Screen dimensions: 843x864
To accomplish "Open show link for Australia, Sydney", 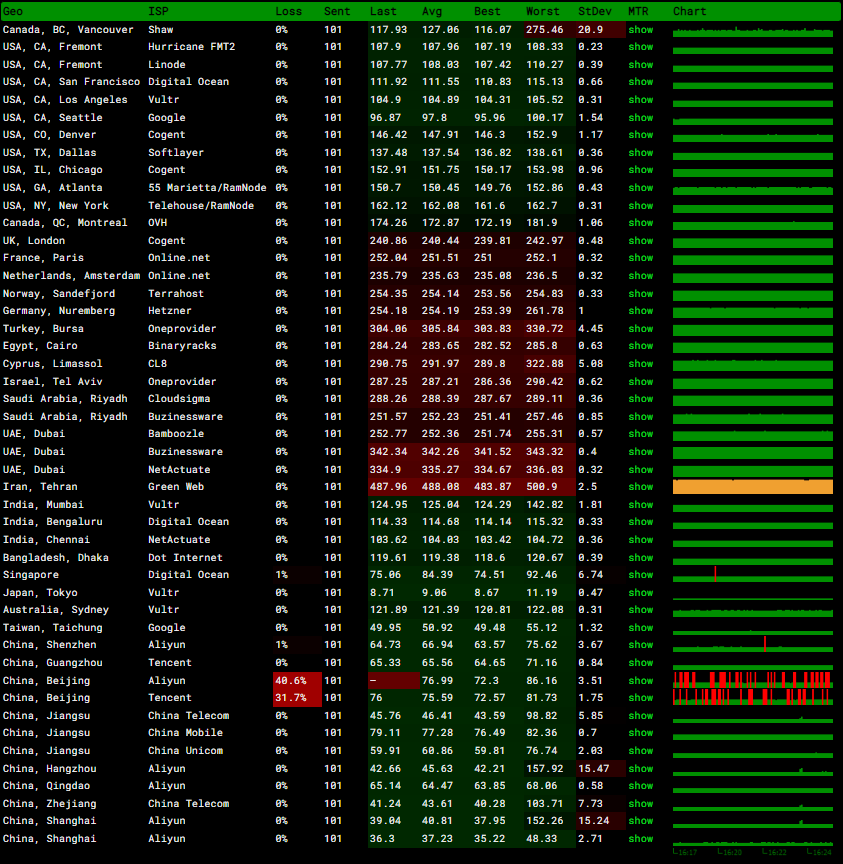I will 640,610.
